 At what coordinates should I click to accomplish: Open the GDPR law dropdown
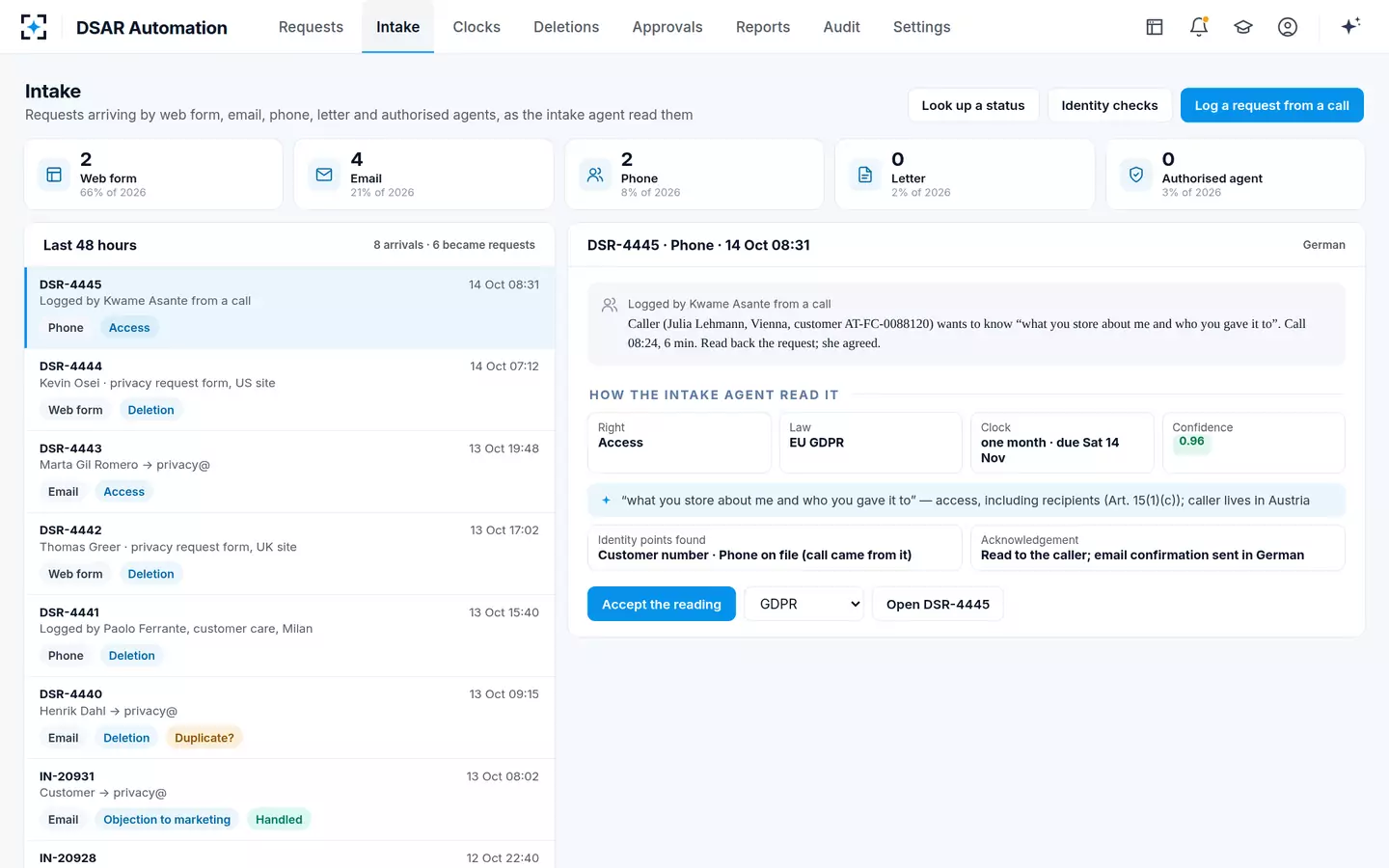803,604
